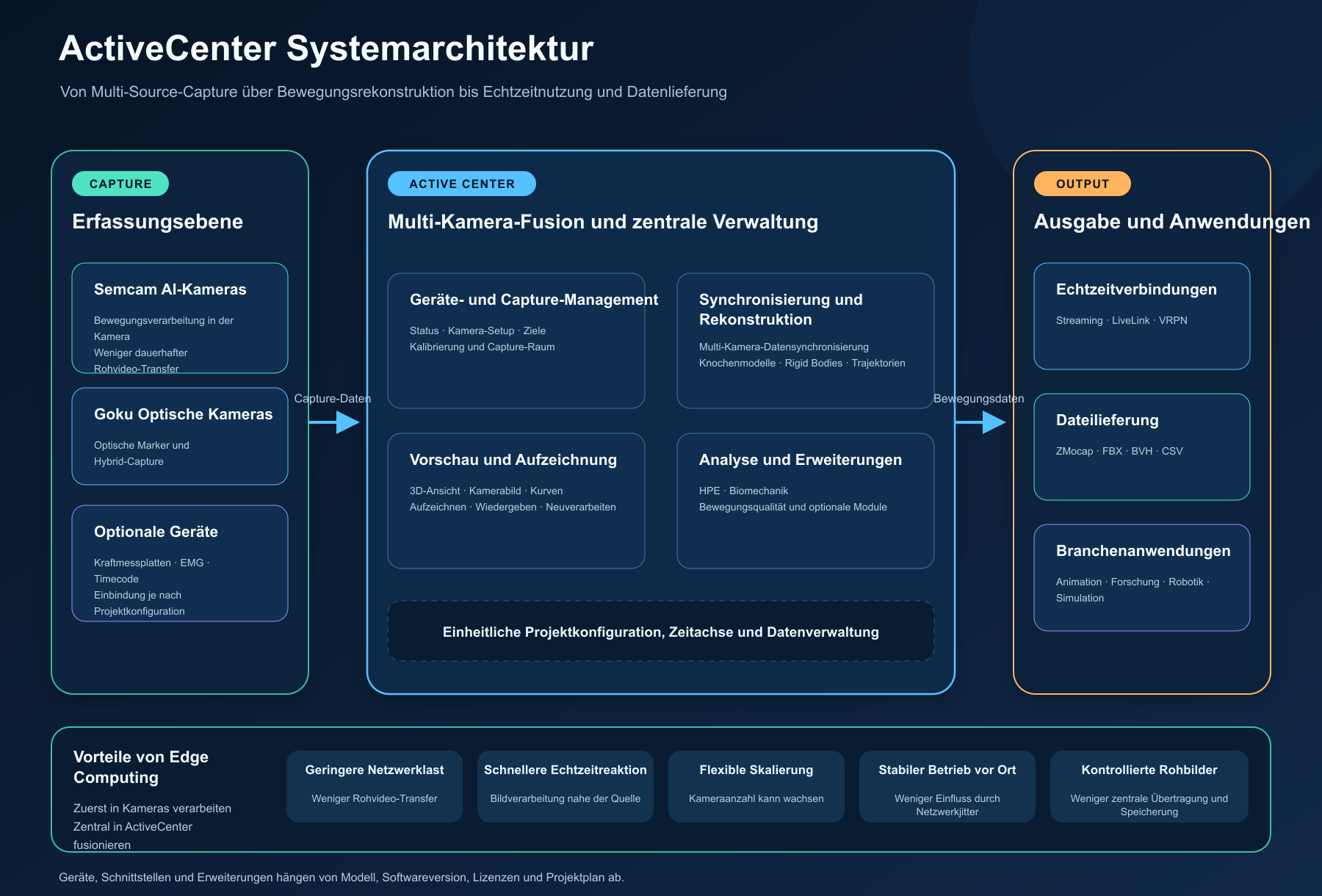Click the CAPTURE badge
The width and height of the screenshot is (1322, 896).
click(x=120, y=184)
